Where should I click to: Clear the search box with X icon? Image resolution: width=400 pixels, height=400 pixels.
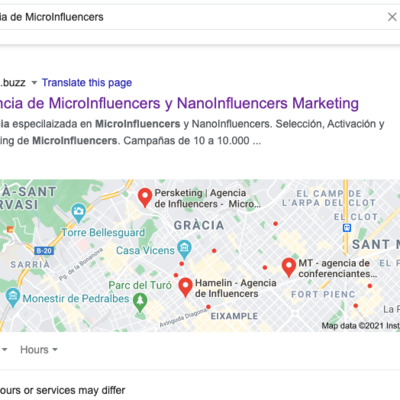(x=392, y=17)
